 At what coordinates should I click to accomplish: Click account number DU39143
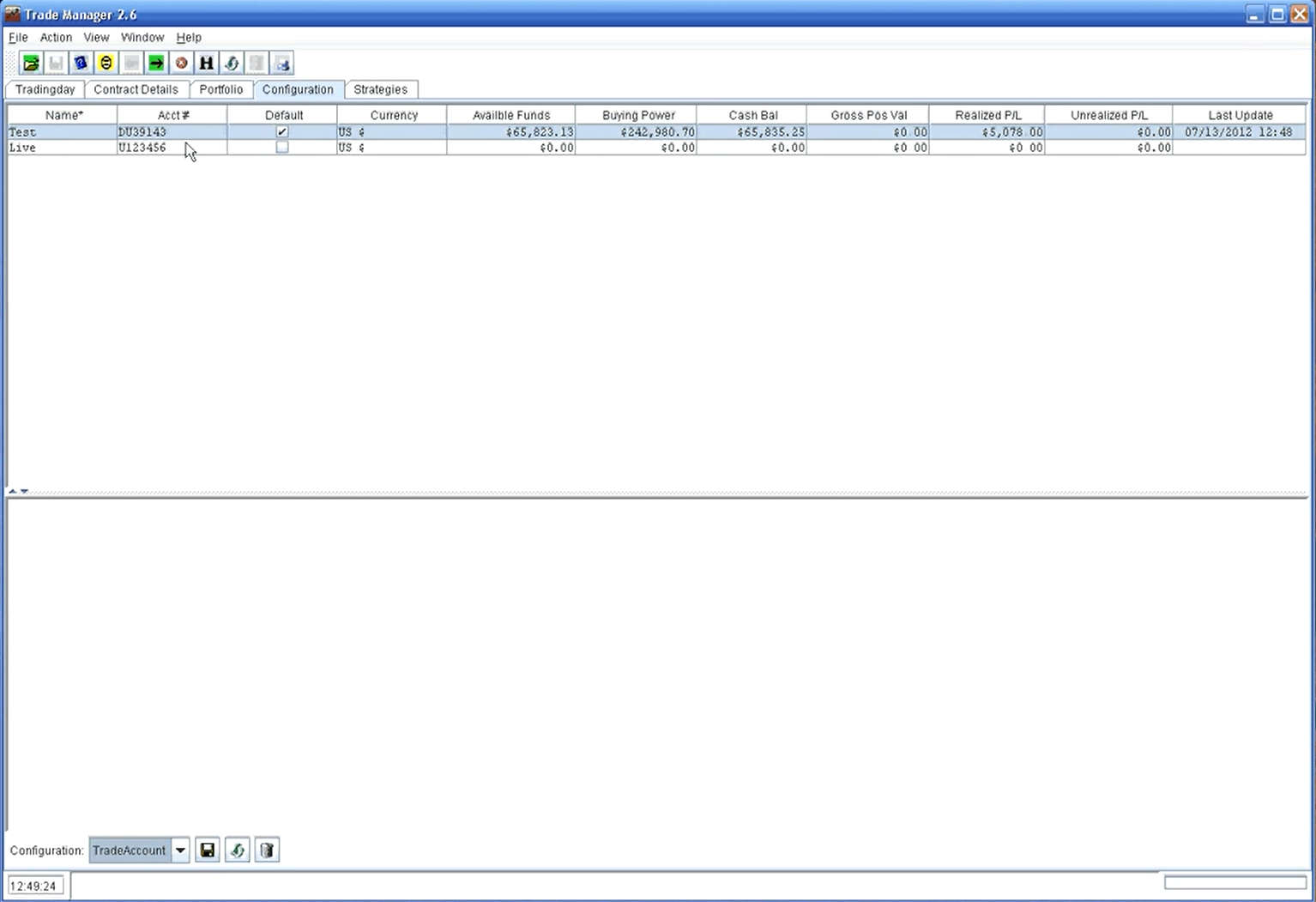(172, 132)
